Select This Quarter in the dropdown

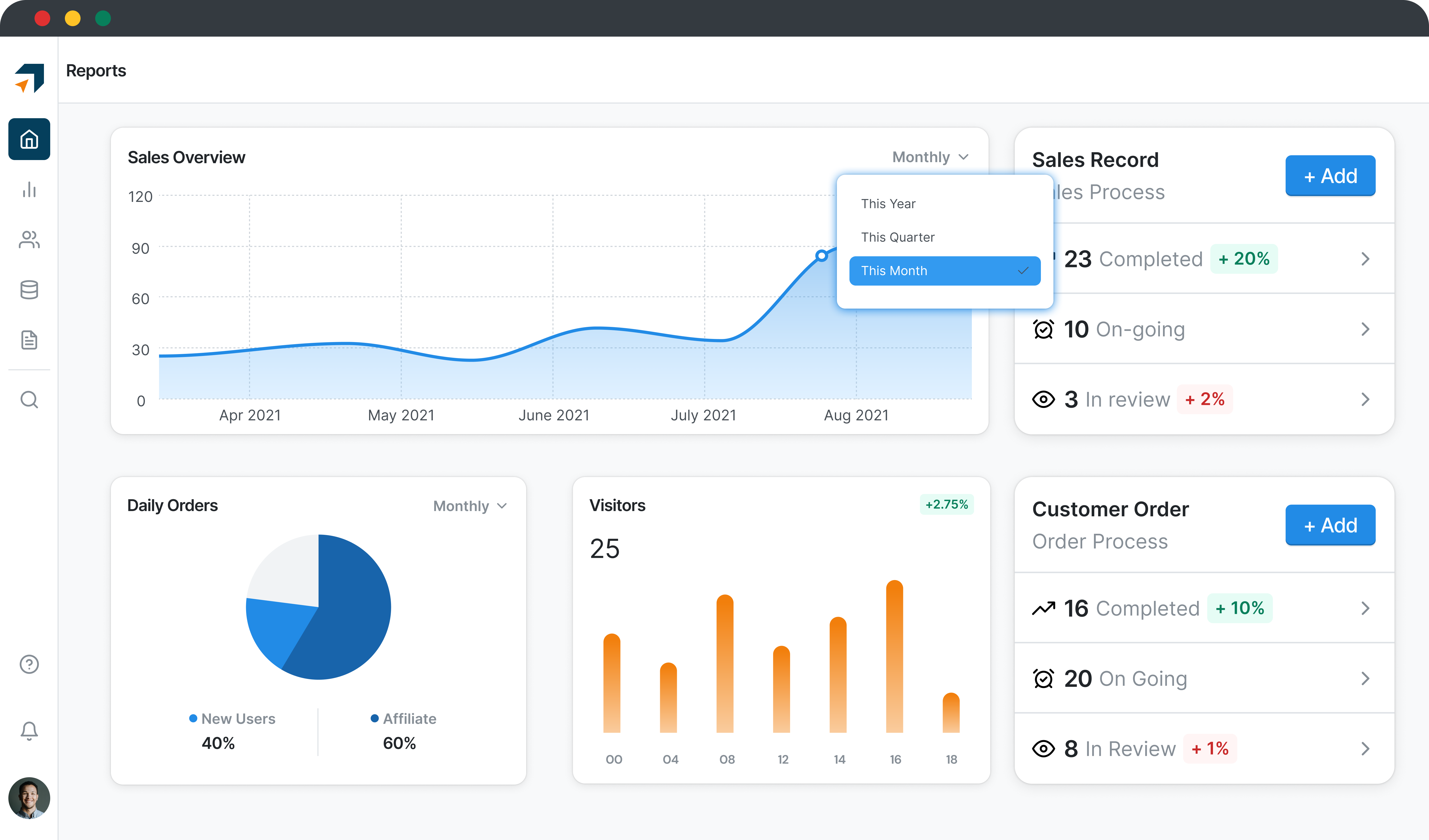pyautogui.click(x=897, y=237)
